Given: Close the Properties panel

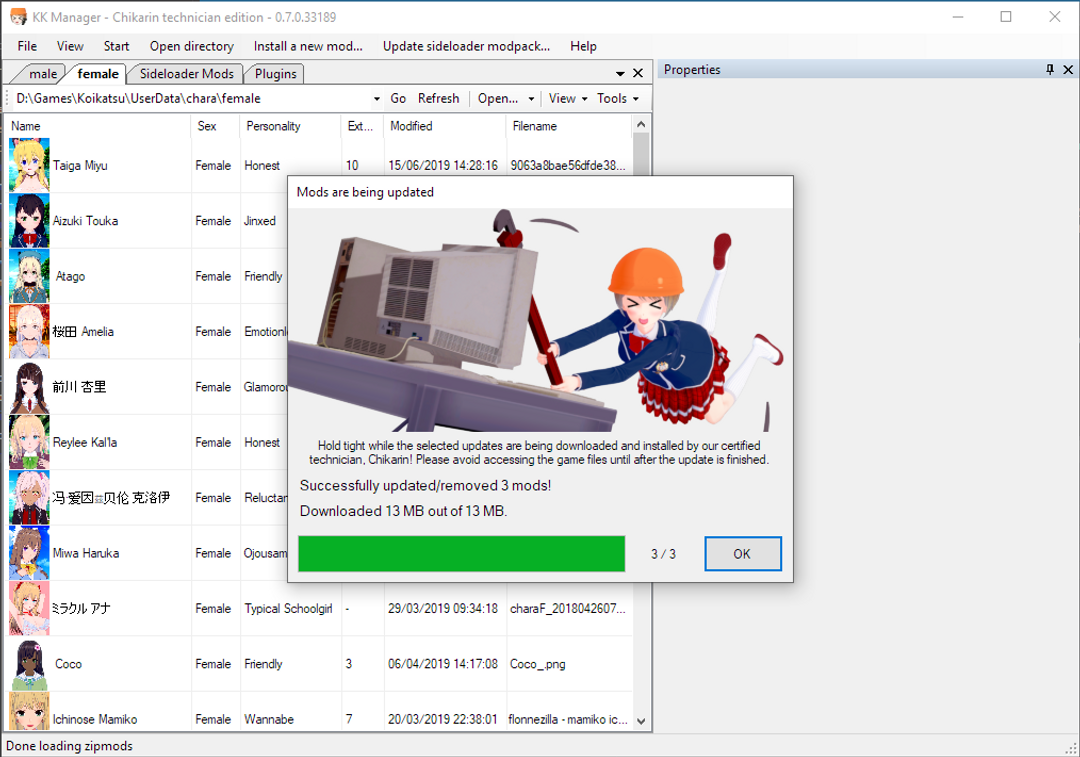Looking at the screenshot, I should pyautogui.click(x=1068, y=70).
